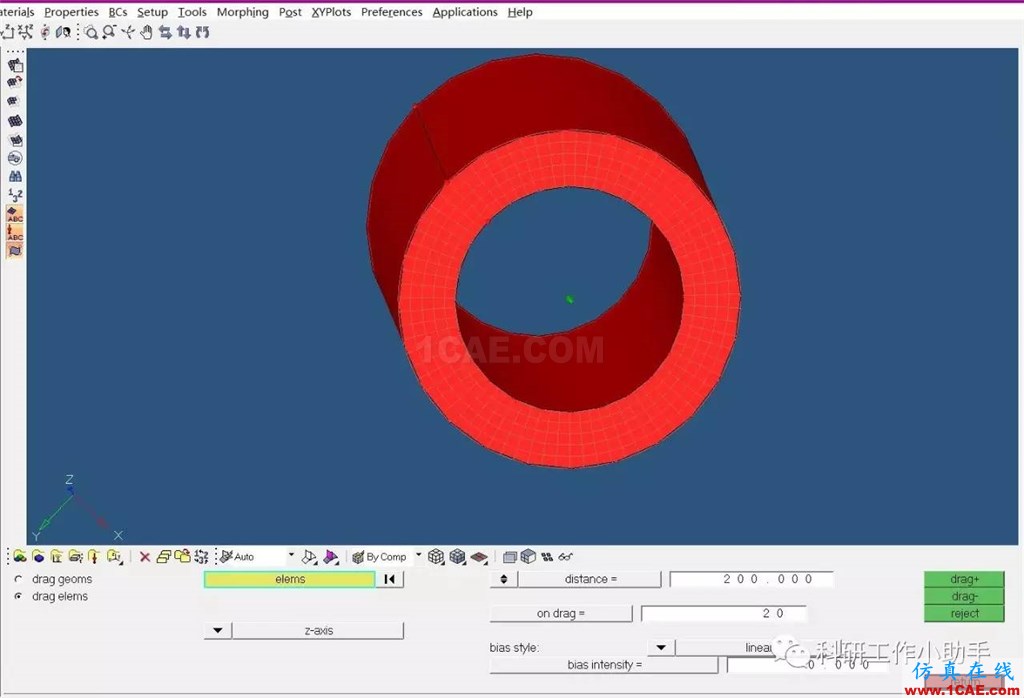
Task: Click the organize yellow folders icon
Action: (182, 556)
